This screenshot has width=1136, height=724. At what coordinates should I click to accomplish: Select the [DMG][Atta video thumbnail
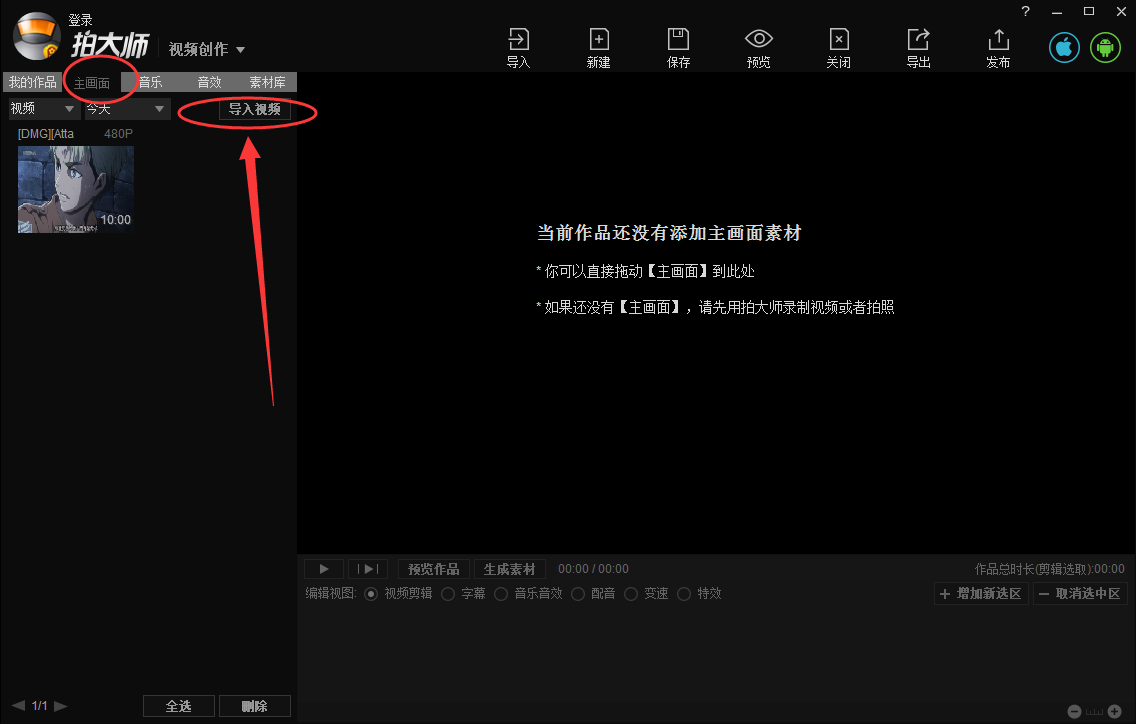click(74, 189)
